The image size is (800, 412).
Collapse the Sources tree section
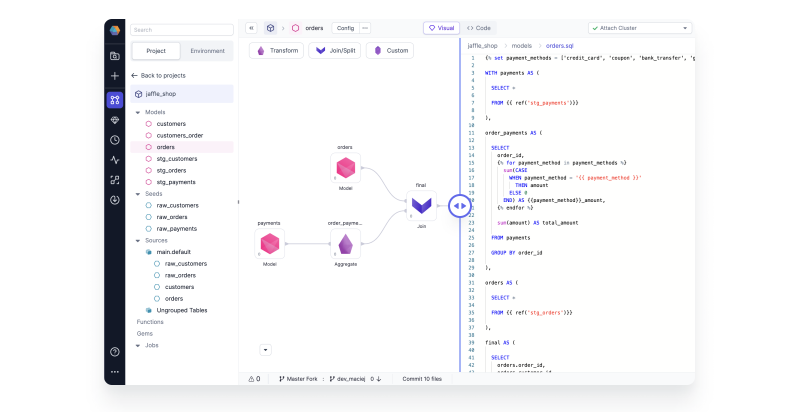point(137,240)
